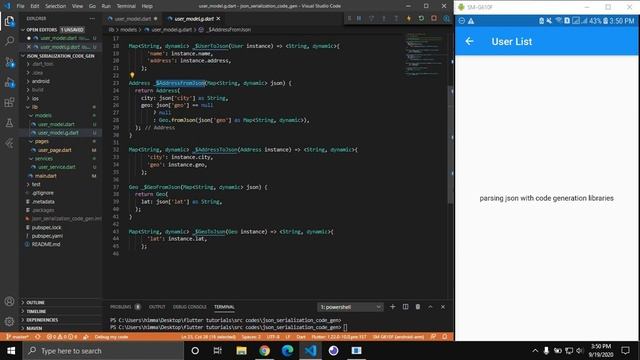Maximize the terminal panel with up chevron
Image resolution: width=640 pixels, height=360 pixels.
coord(430,307)
